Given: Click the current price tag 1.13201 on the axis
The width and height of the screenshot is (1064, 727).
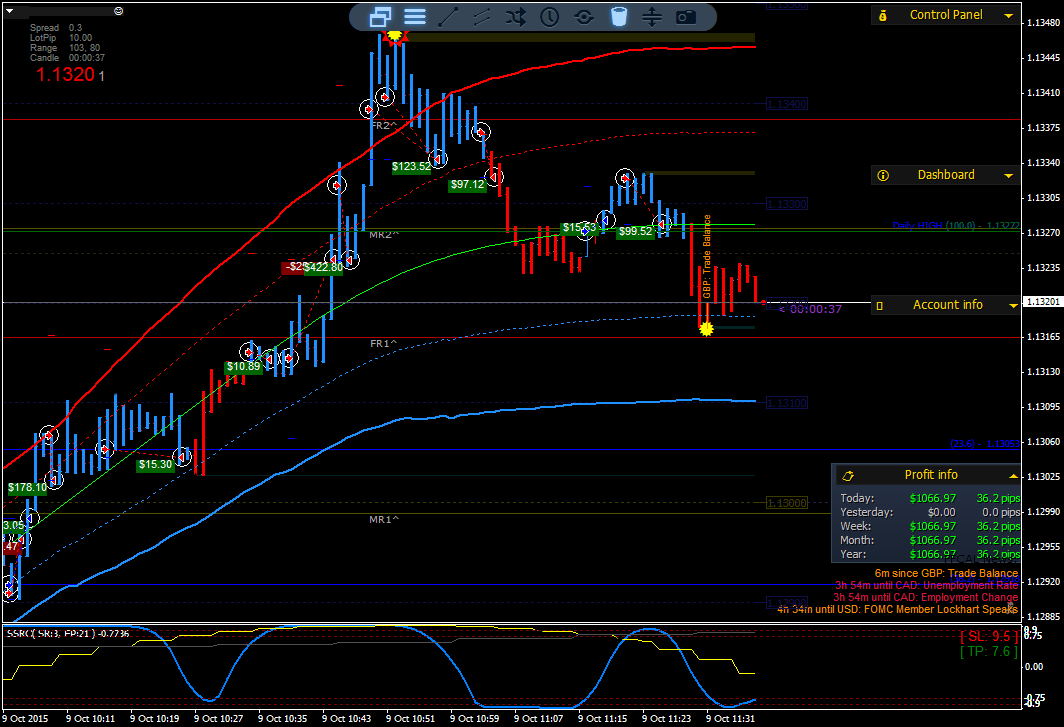Looking at the screenshot, I should coord(1042,301).
